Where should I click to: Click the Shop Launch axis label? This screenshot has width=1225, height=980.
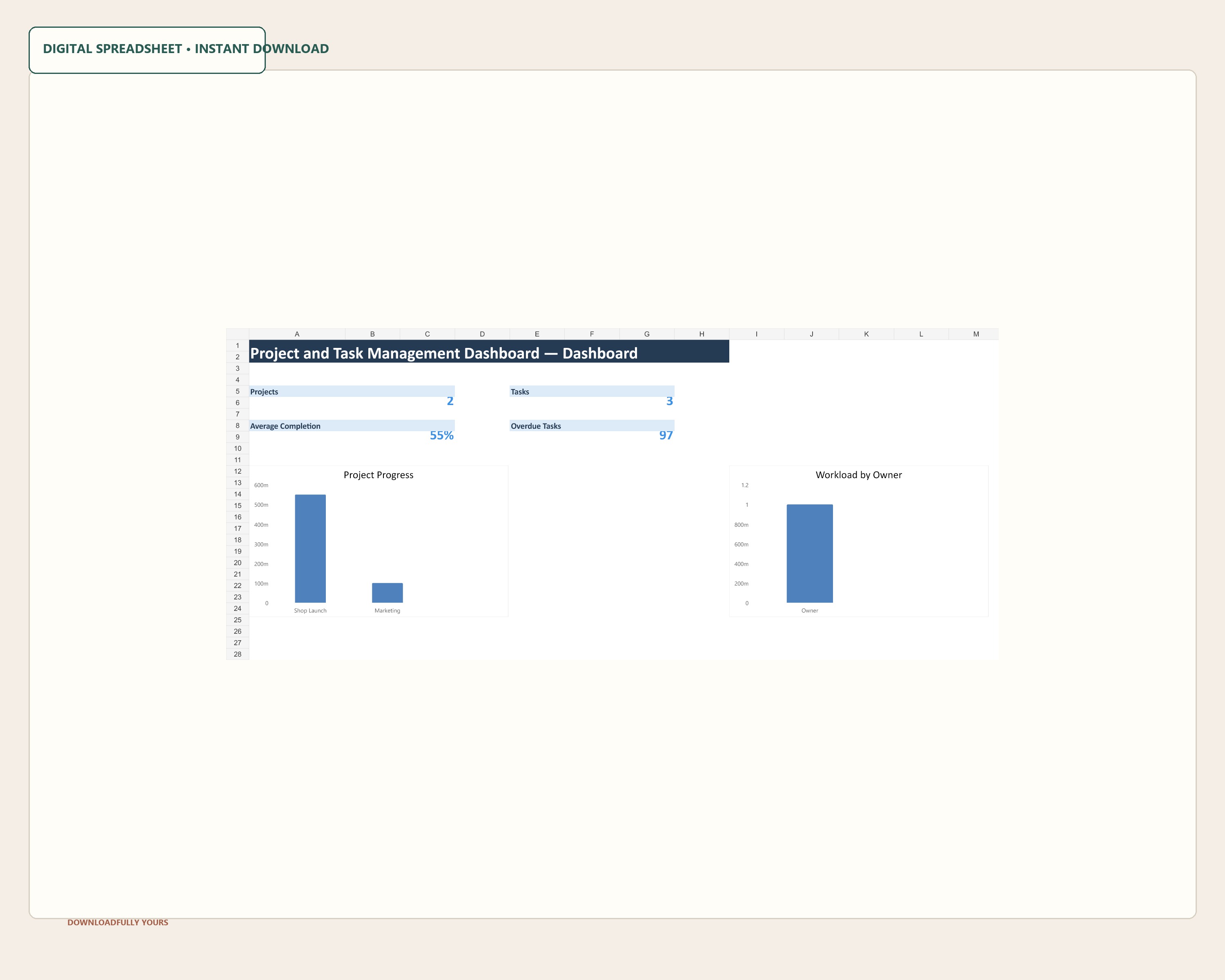coord(310,611)
